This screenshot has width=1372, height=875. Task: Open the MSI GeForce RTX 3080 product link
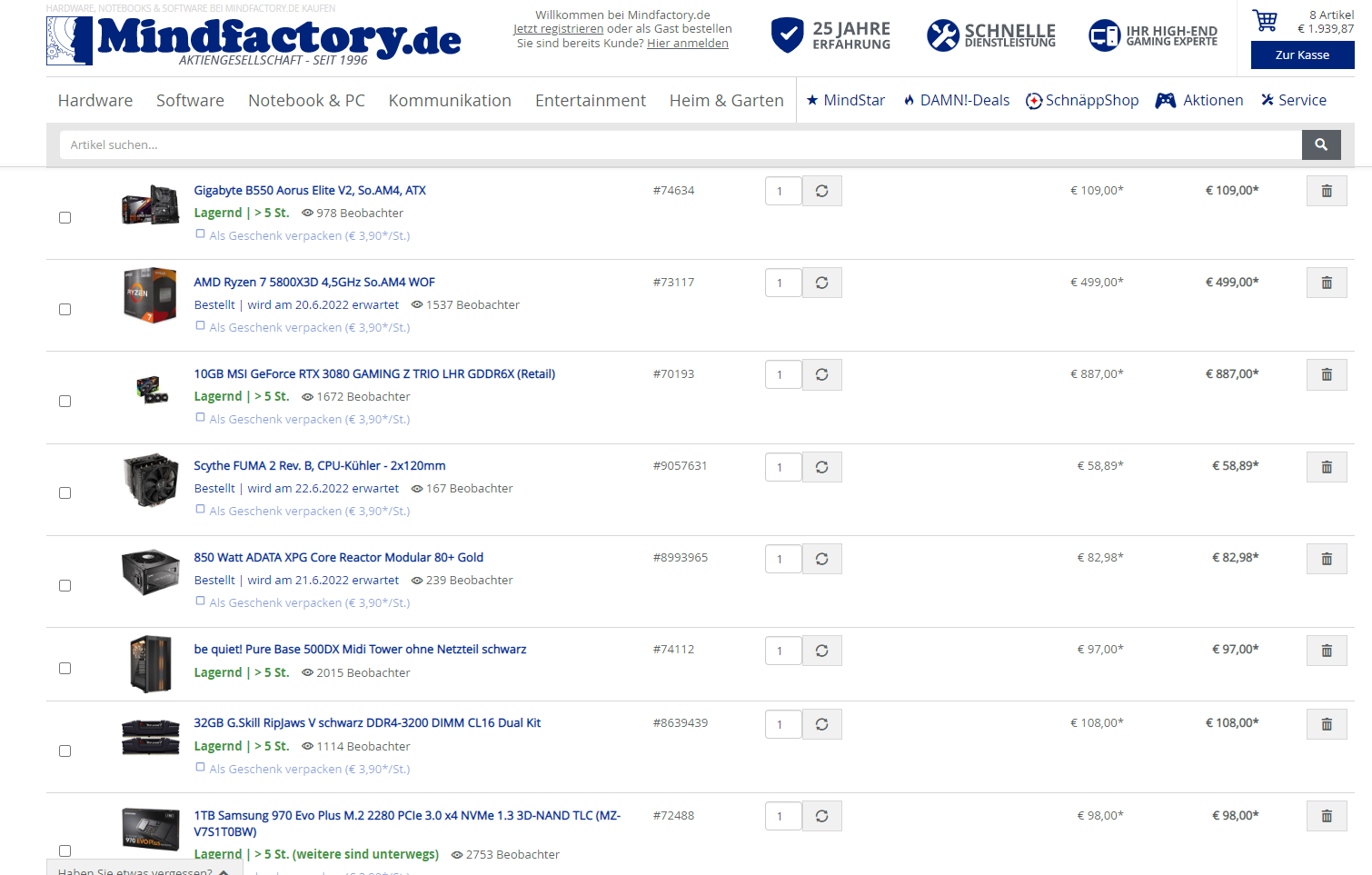pyautogui.click(x=374, y=374)
